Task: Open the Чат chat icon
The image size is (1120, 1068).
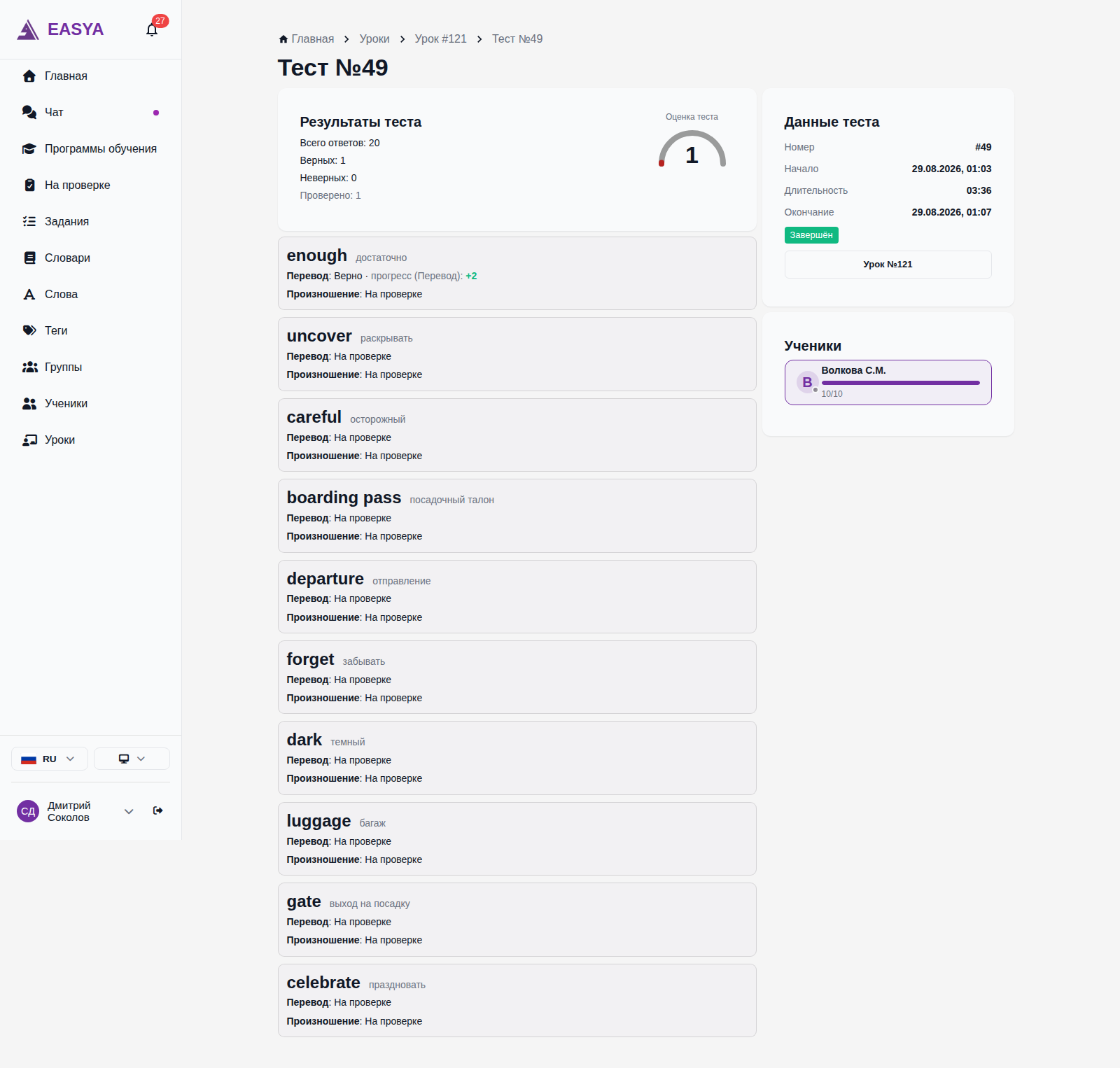Action: click(29, 112)
